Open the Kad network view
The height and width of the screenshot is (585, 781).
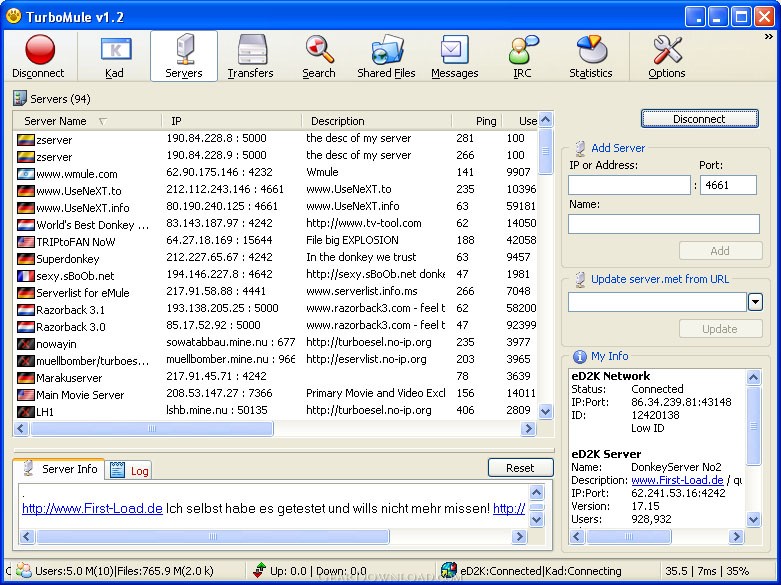click(x=114, y=56)
